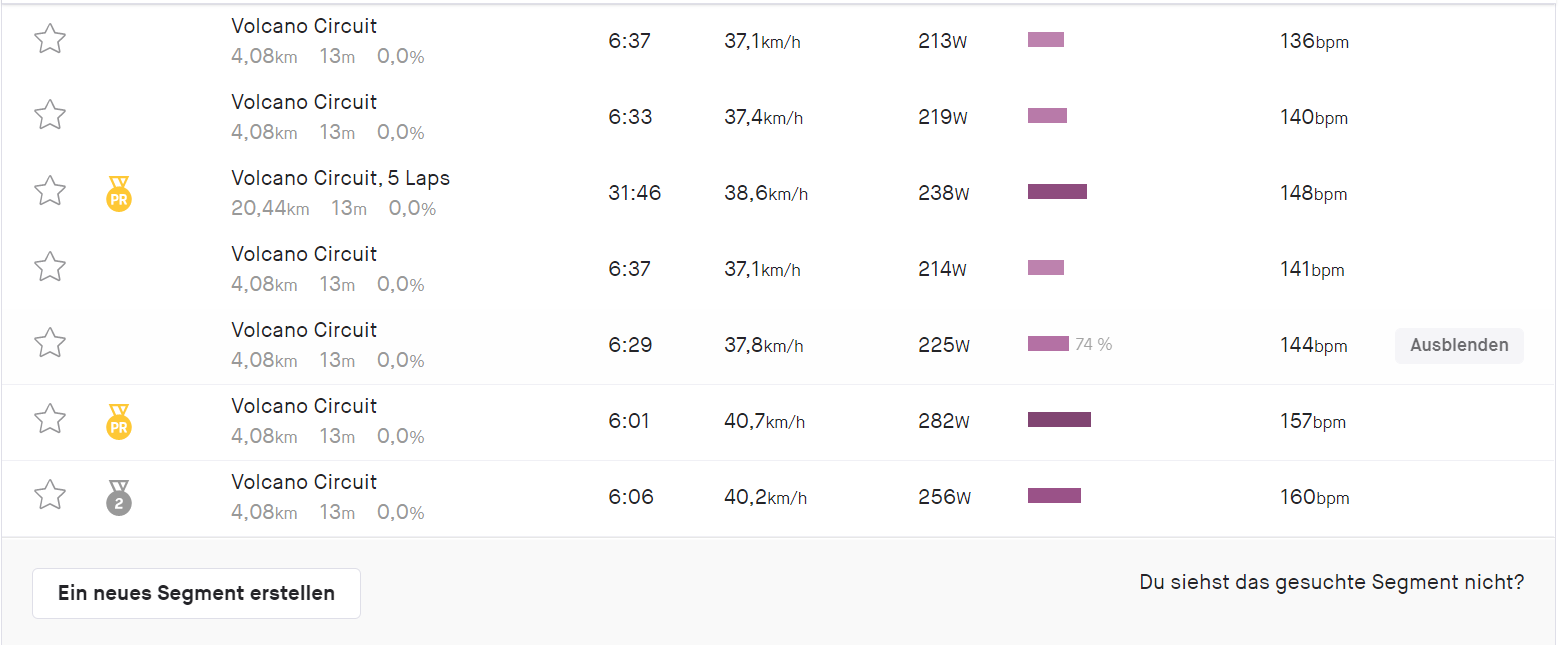
Task: Star the Volcano Circuit, 5 Laps segment
Action: pos(50,191)
